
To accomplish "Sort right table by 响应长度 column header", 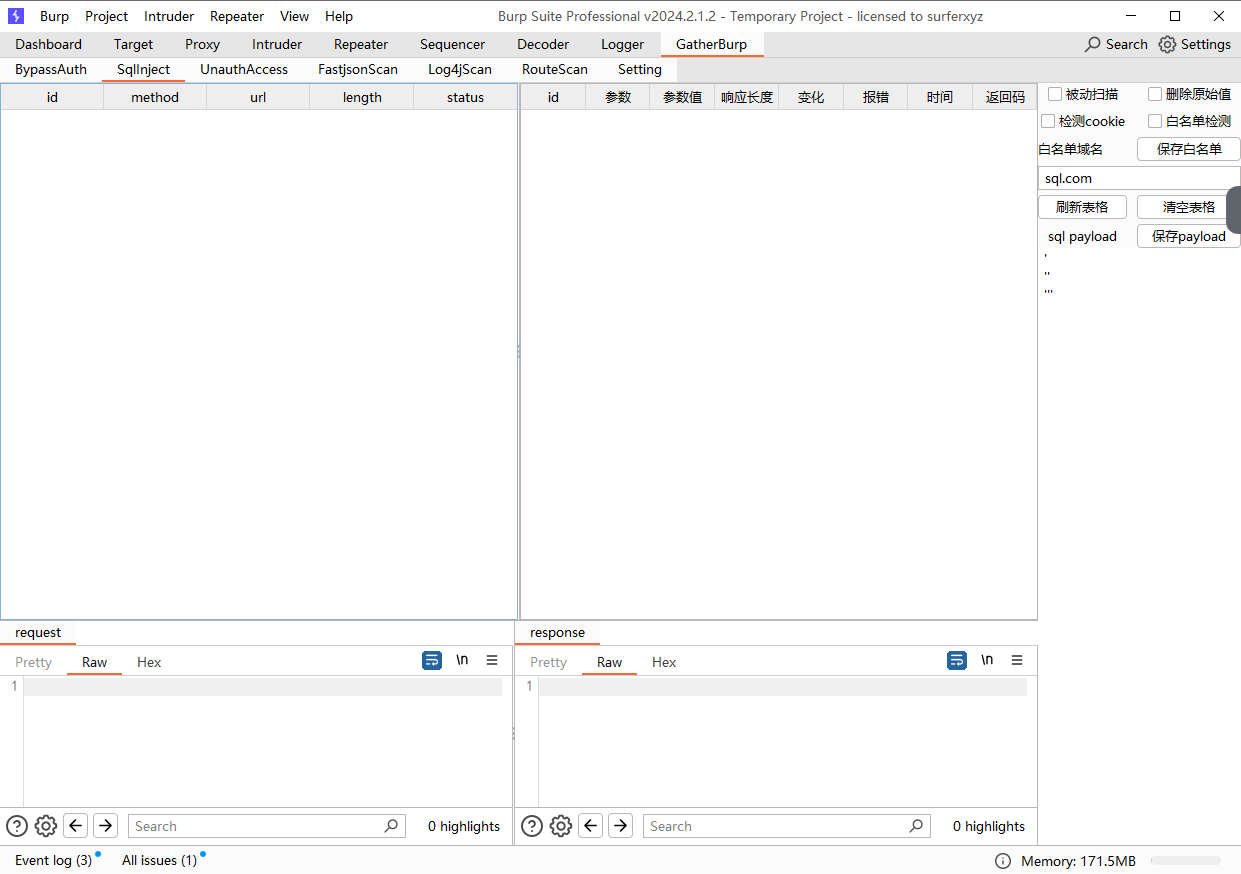I will [747, 97].
